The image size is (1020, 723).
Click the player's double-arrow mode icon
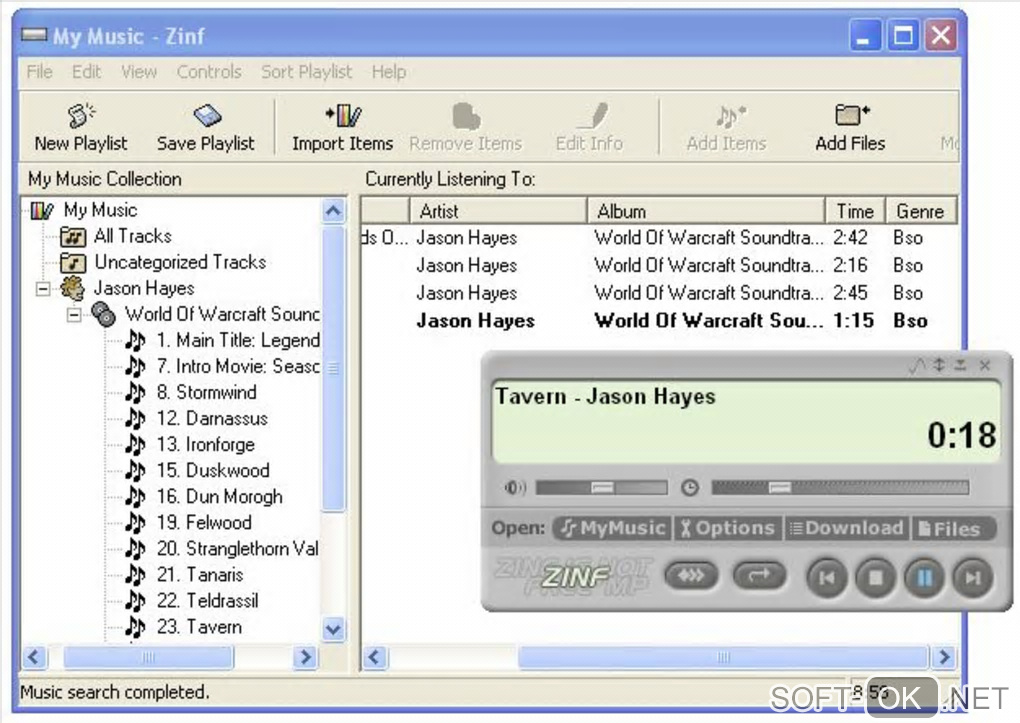[939, 365]
